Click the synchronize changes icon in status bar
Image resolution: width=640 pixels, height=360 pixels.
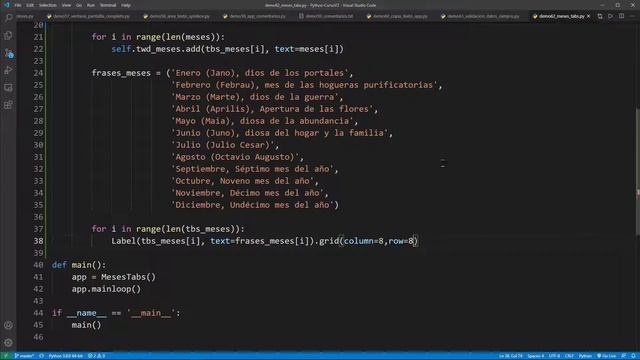point(42,356)
